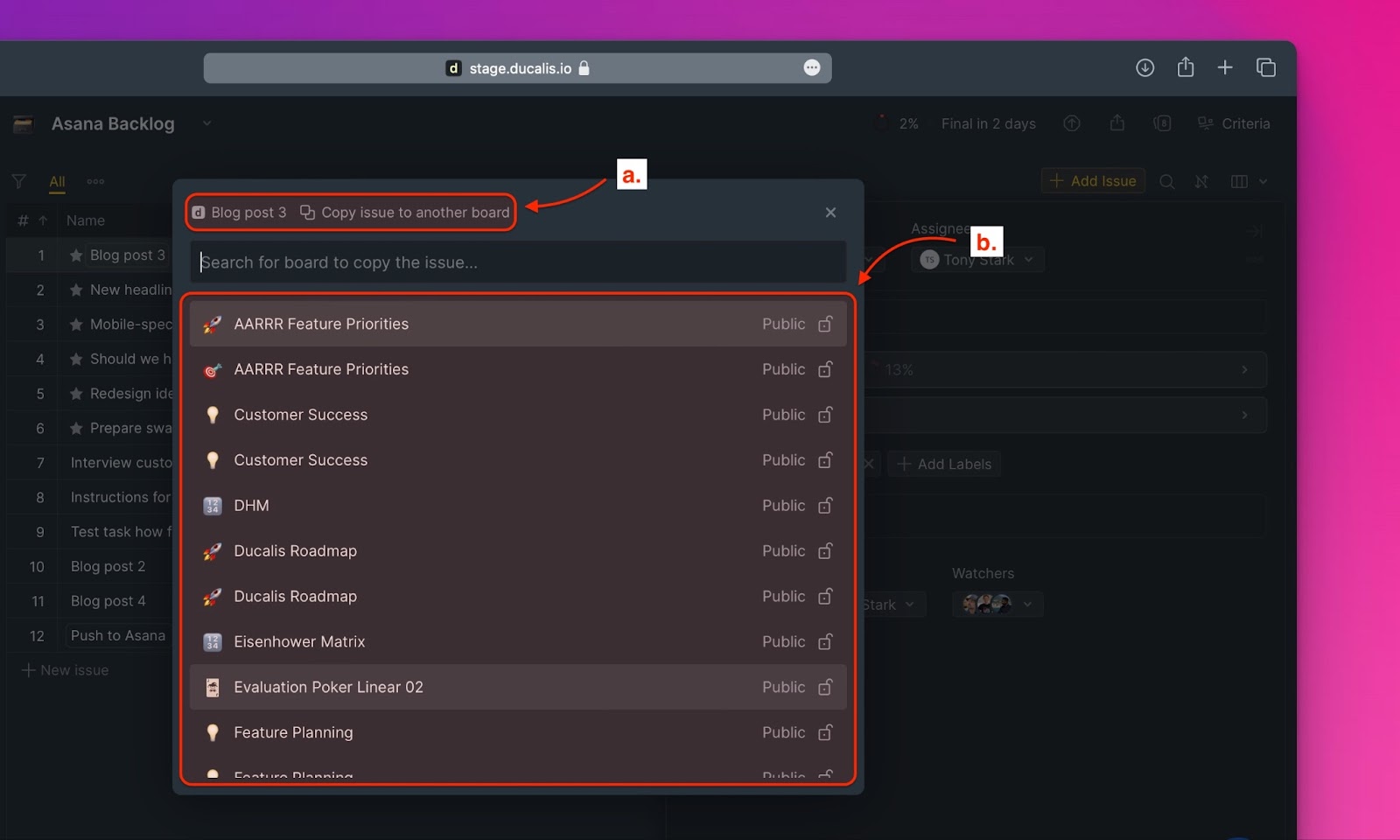This screenshot has width=1400, height=840.
Task: Open the issue search icon
Action: [x=1166, y=181]
